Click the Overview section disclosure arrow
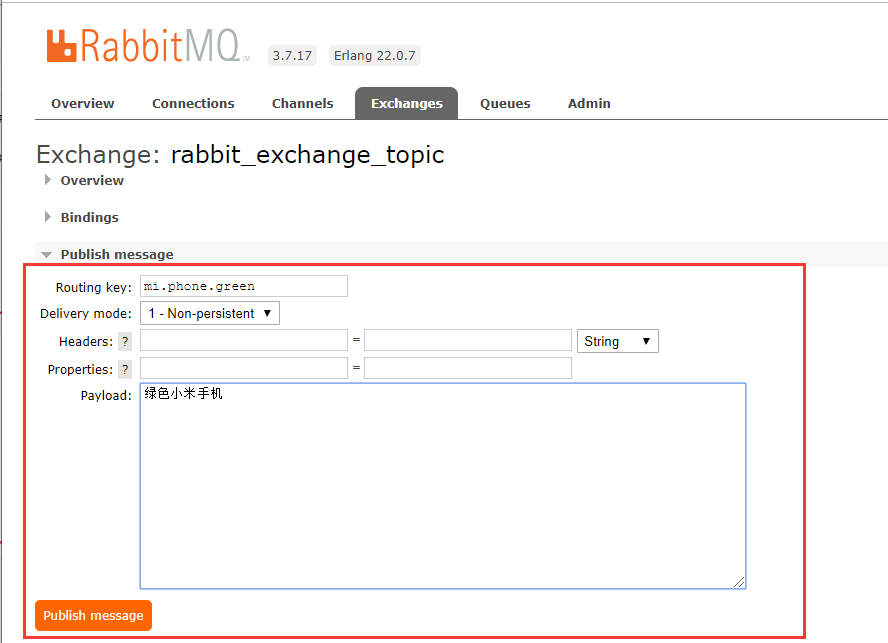 tap(47, 180)
